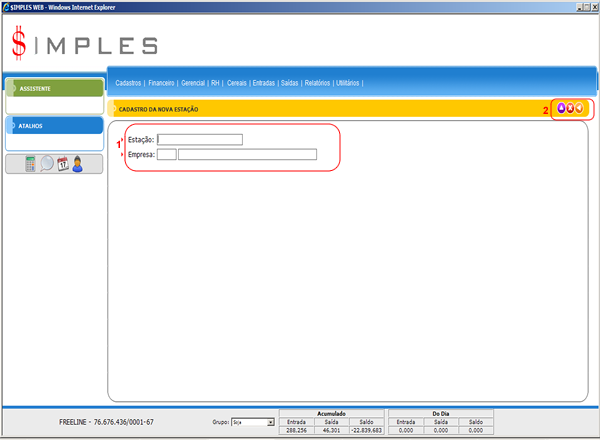600x440 pixels.
Task: Open the Cereais menu
Action: pyautogui.click(x=237, y=83)
